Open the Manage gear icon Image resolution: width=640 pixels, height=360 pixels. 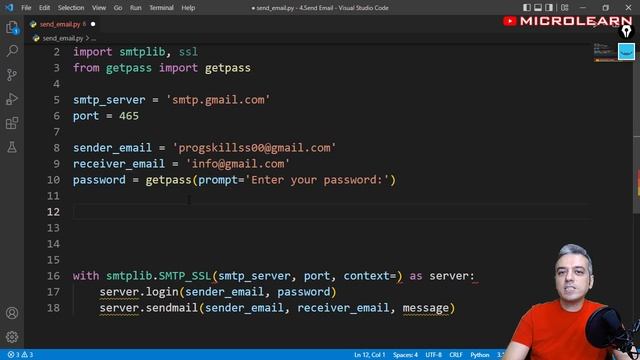tap(12, 337)
